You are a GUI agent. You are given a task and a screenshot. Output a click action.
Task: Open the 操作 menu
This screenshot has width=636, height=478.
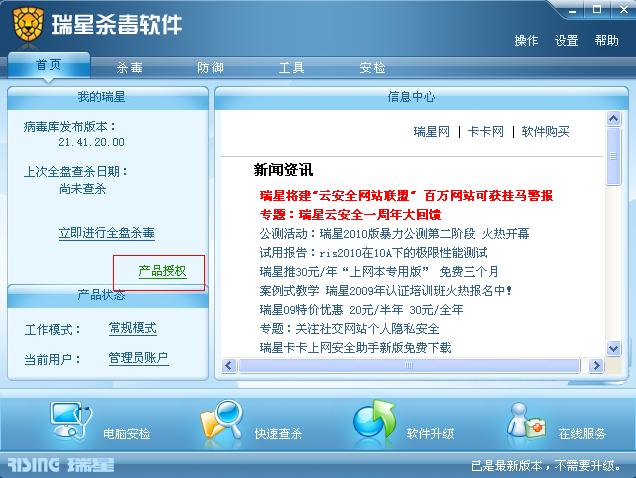coord(526,41)
